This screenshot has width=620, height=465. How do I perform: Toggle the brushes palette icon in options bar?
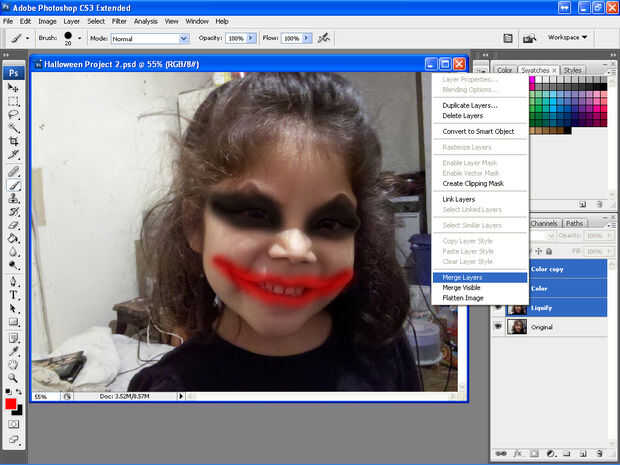click(508, 38)
